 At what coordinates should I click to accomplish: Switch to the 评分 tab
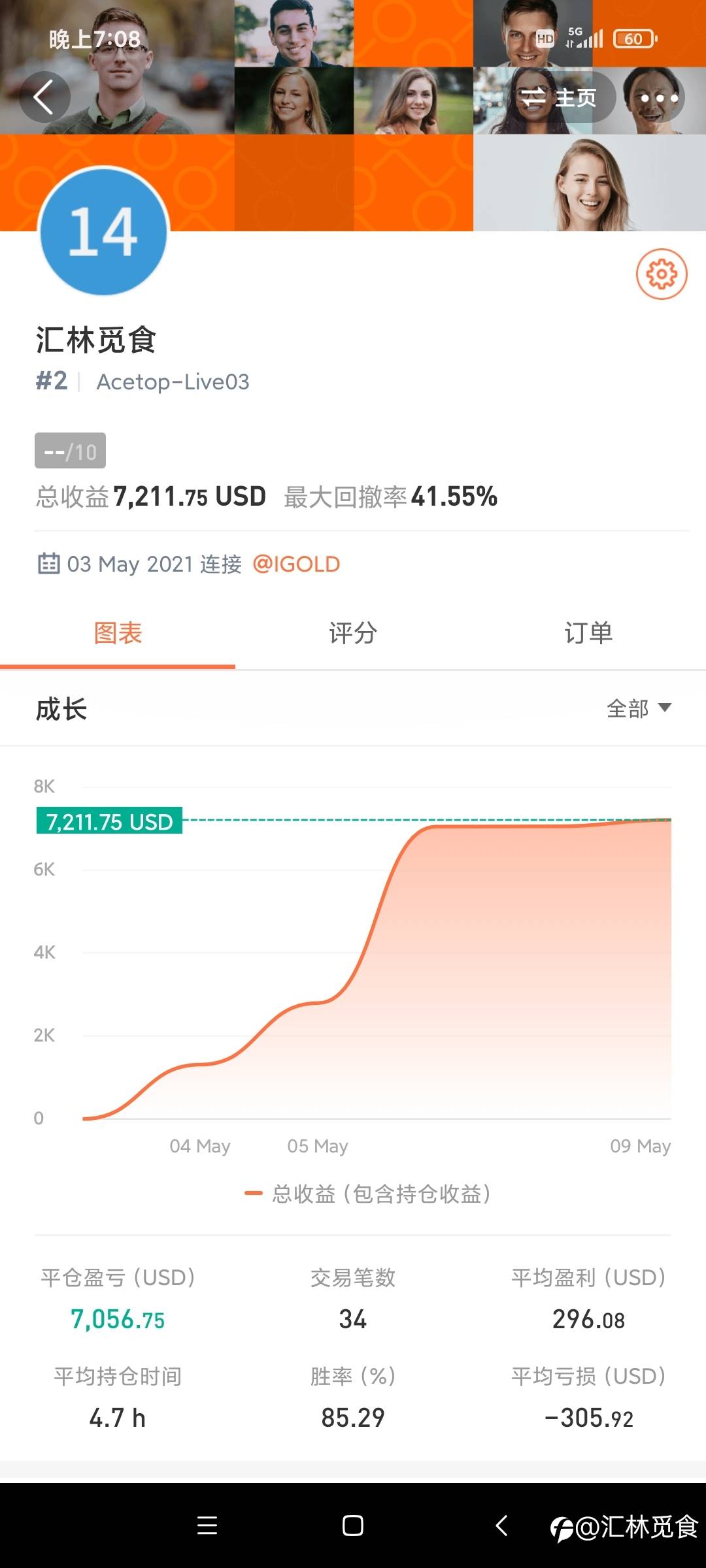353,633
